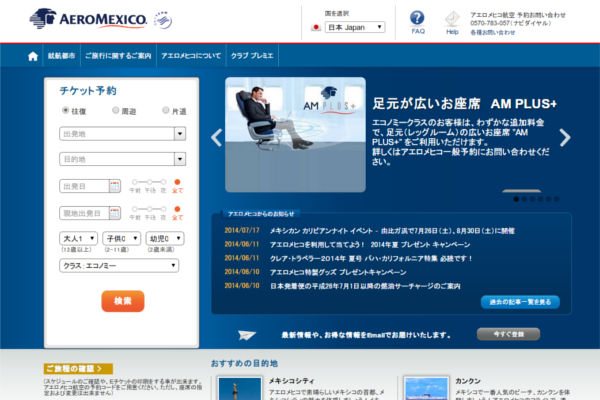Image resolution: width=600 pixels, height=400 pixels.
Task: Click the last carousel pagination dot
Action: click(556, 199)
